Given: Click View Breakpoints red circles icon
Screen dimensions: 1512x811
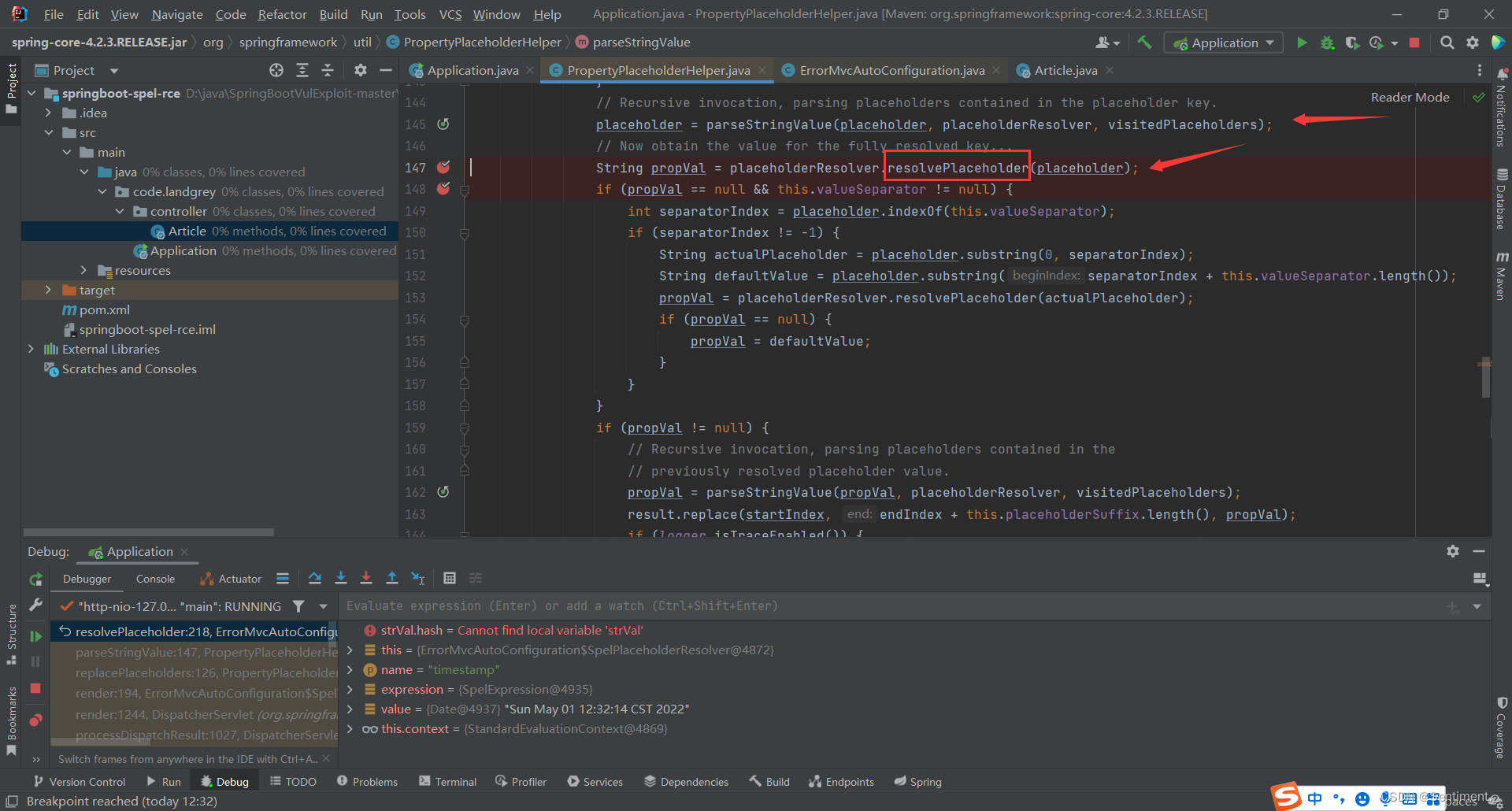Looking at the screenshot, I should (35, 720).
